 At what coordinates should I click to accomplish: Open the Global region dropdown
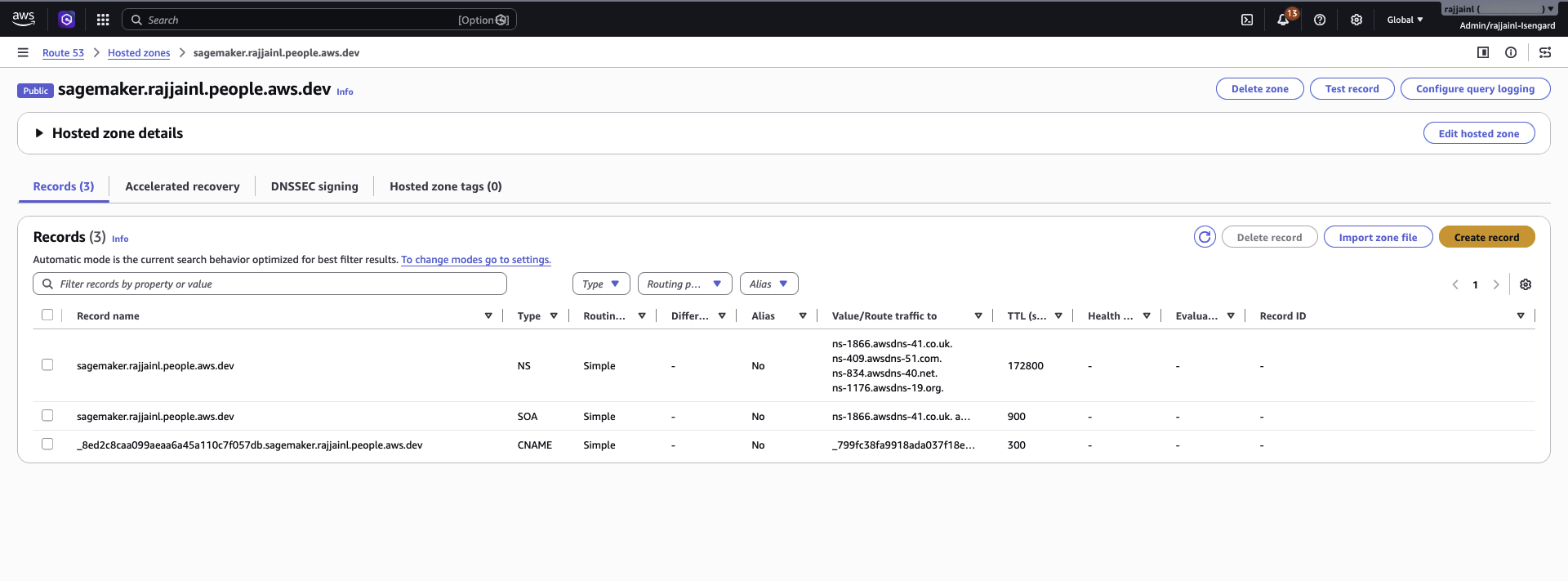pos(1405,20)
